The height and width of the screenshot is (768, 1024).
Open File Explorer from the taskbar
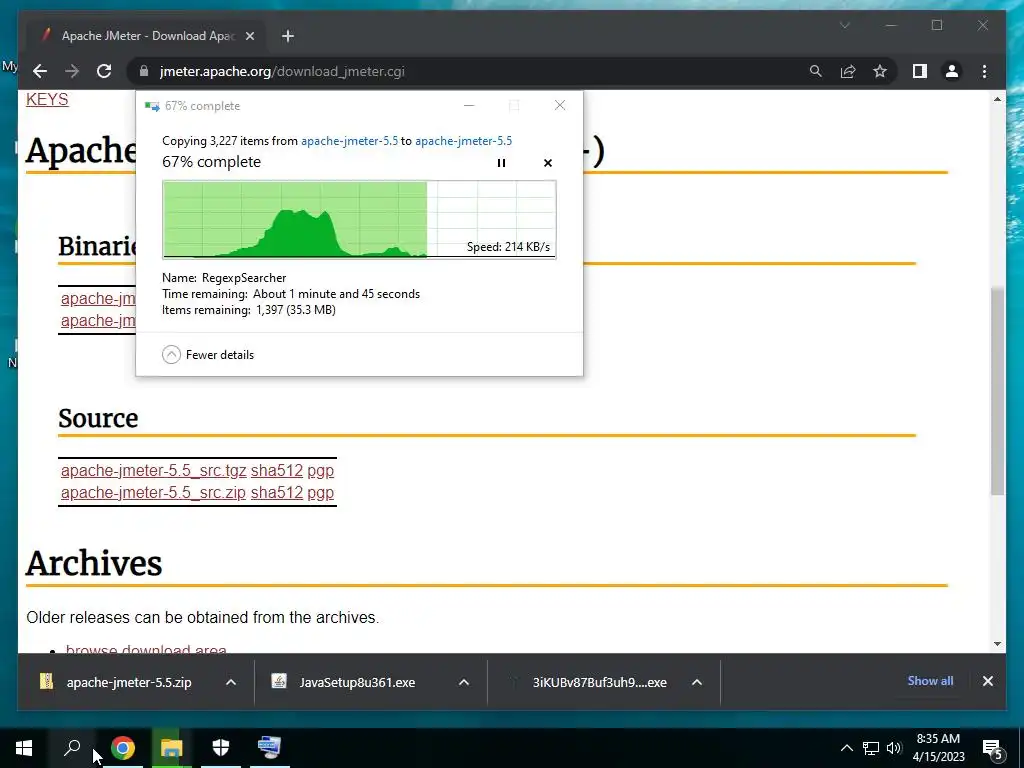172,748
